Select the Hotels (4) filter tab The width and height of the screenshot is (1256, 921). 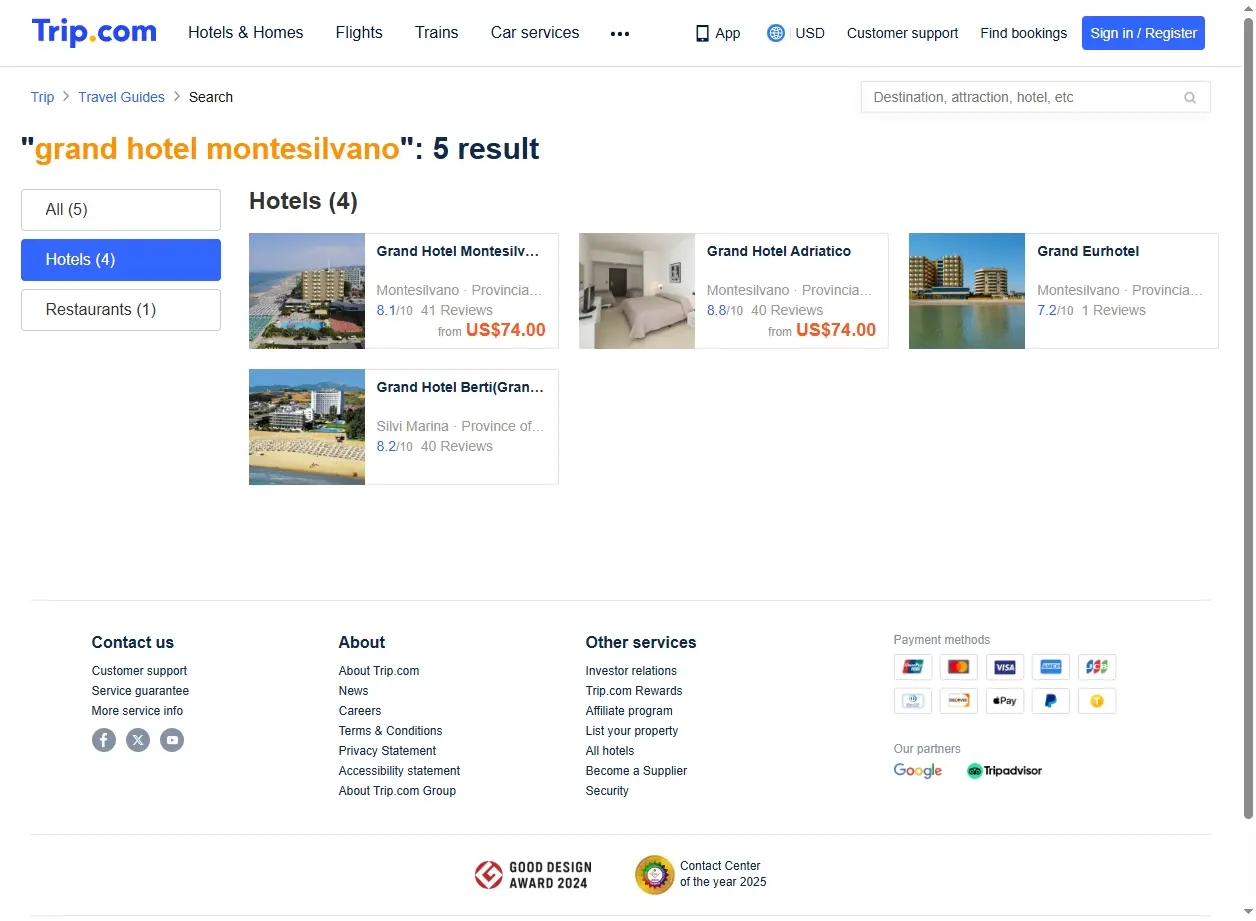(x=121, y=260)
